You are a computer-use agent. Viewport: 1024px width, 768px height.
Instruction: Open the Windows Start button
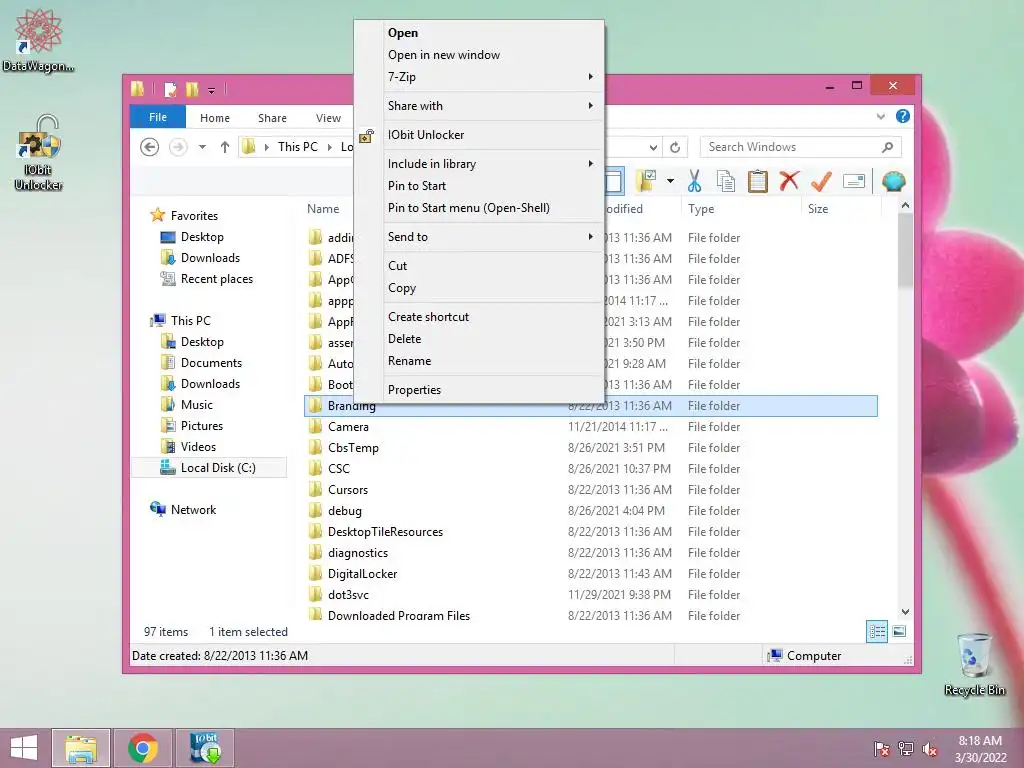pyautogui.click(x=24, y=748)
